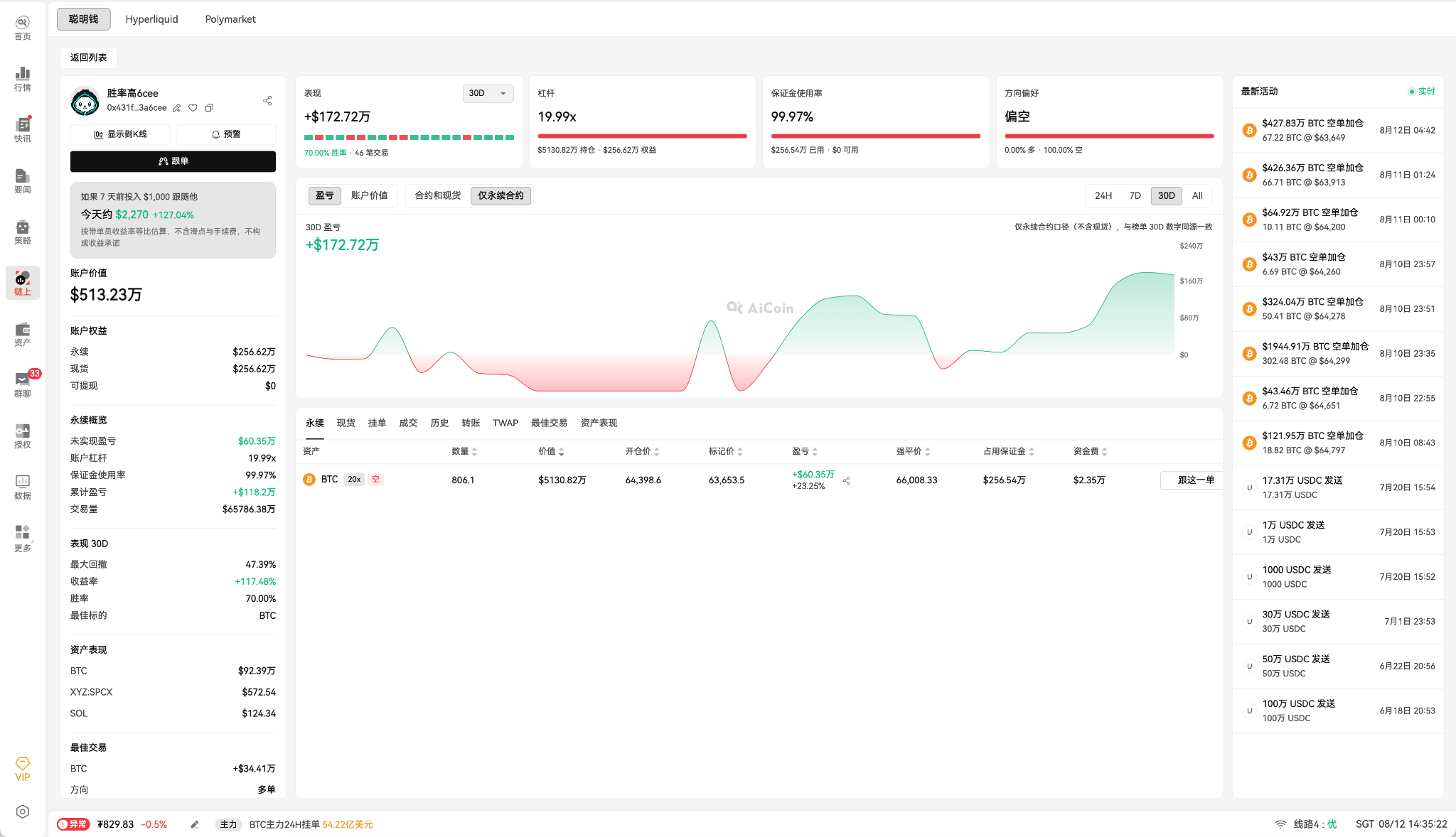
Task: Open the 成交 fills tab
Action: 408,423
